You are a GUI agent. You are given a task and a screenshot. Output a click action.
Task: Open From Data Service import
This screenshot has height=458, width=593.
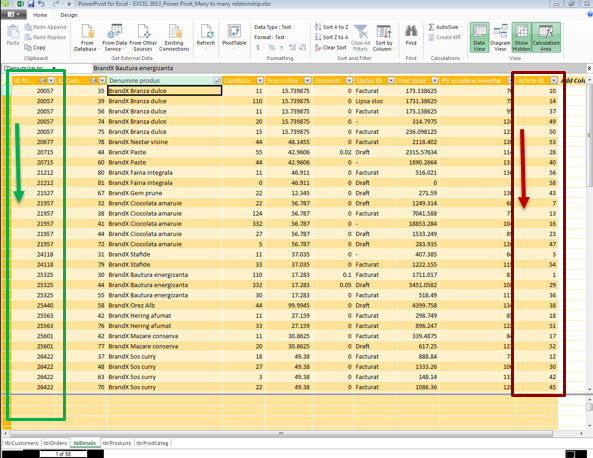click(x=114, y=37)
